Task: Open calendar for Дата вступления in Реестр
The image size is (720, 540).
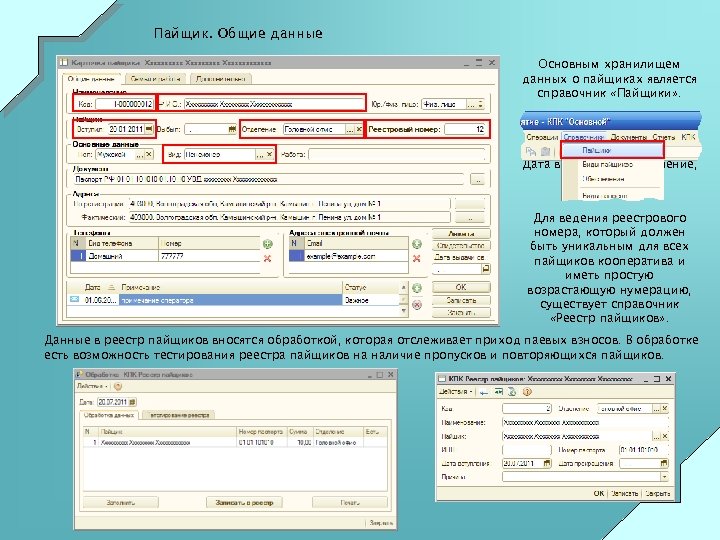Action: (546, 463)
